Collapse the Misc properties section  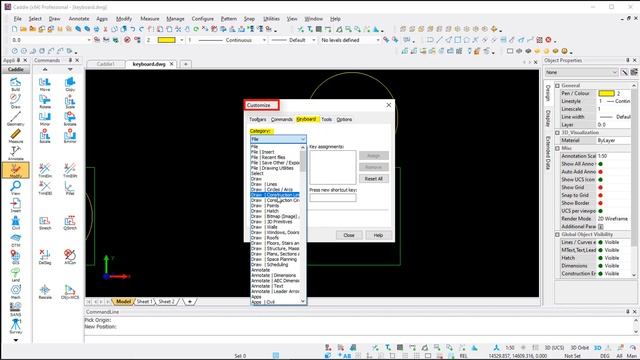click(x=557, y=148)
